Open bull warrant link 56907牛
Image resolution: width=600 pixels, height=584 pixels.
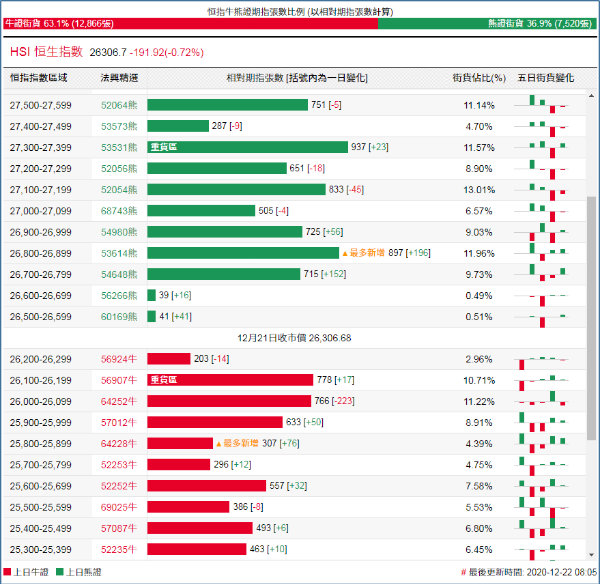[x=119, y=380]
